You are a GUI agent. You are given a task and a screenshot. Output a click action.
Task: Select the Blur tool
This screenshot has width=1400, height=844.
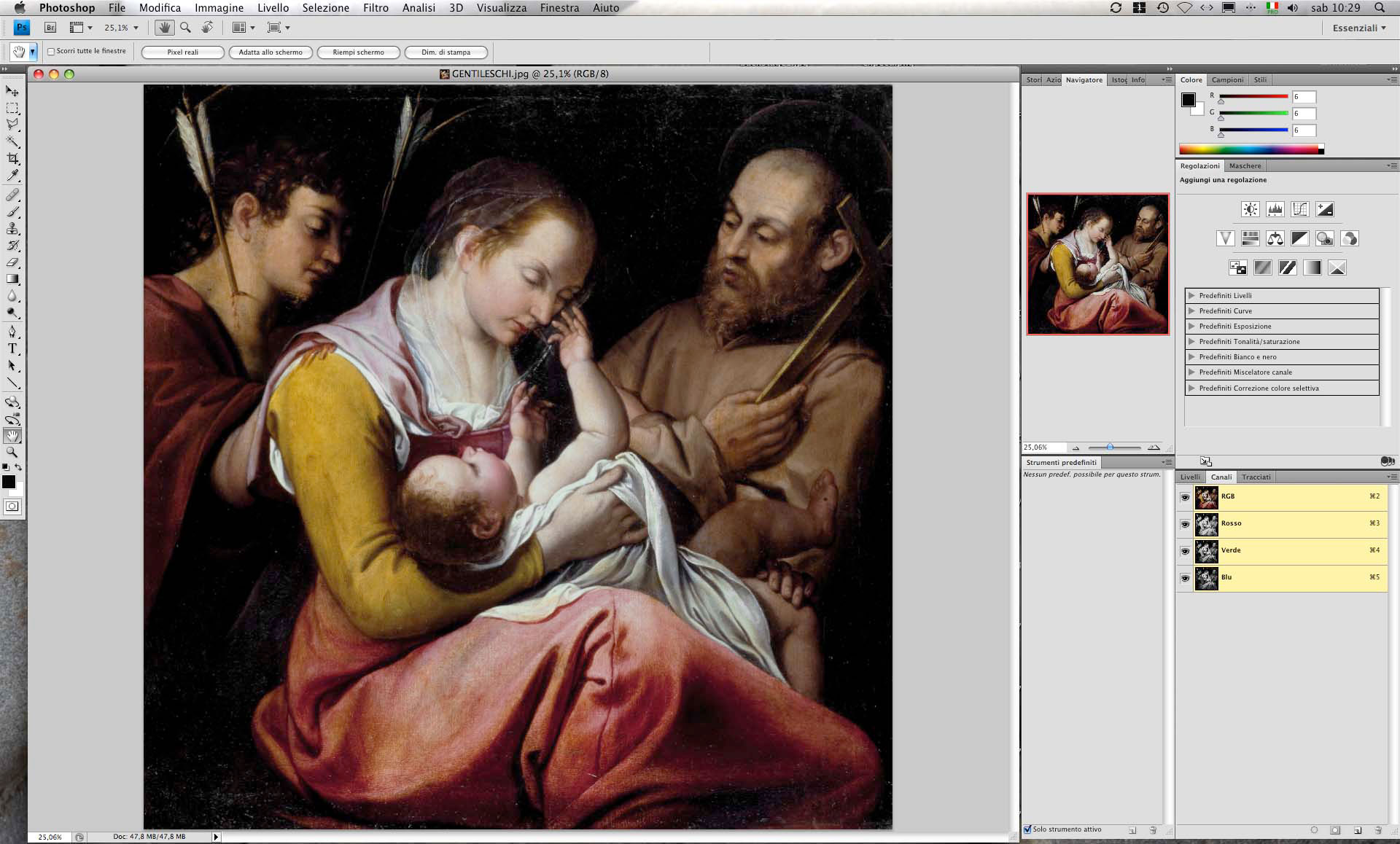click(x=12, y=296)
